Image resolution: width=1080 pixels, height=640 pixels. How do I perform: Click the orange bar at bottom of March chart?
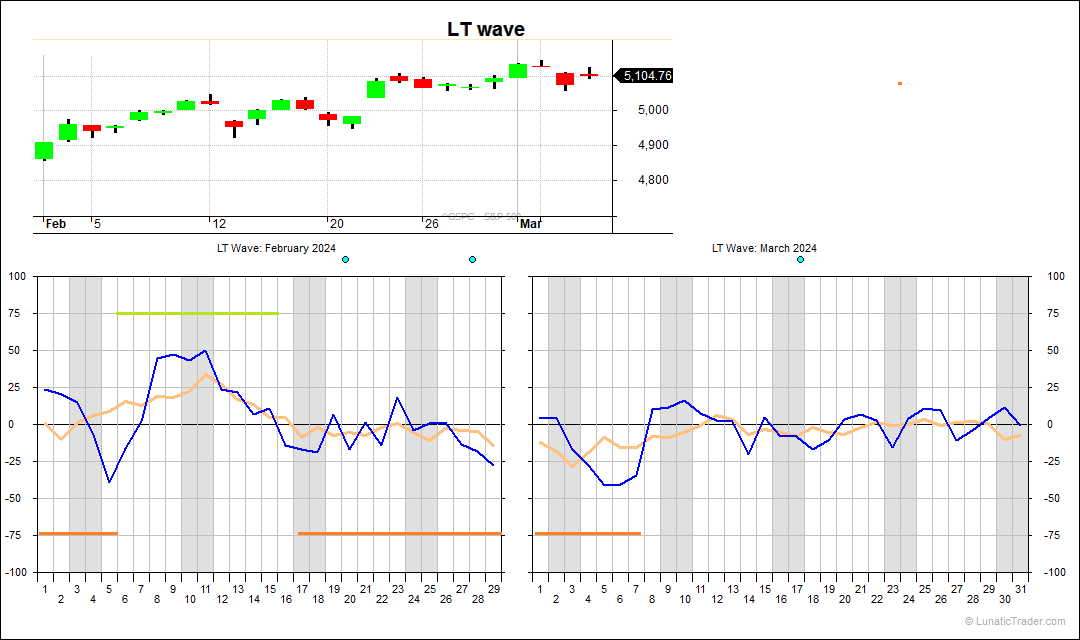[588, 533]
